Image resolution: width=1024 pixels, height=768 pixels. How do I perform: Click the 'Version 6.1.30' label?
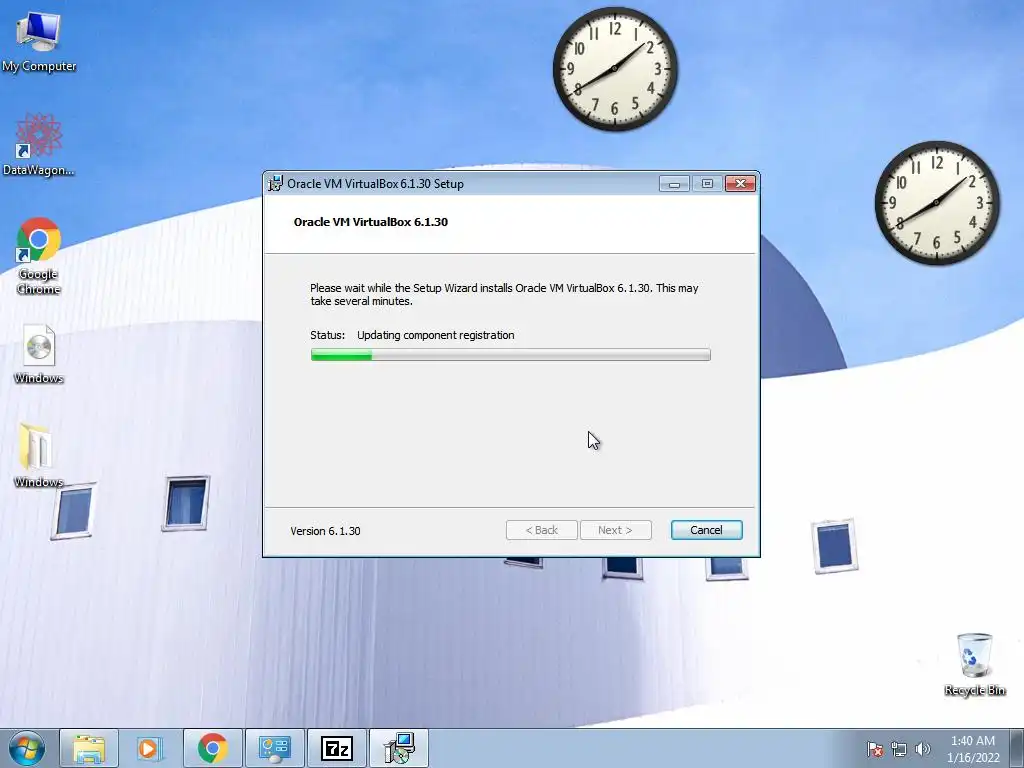325,531
